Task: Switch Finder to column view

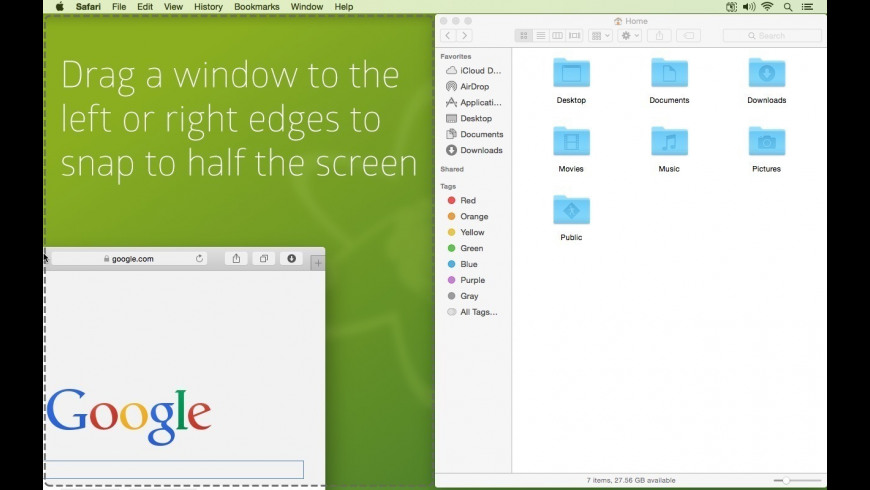Action: [x=557, y=36]
